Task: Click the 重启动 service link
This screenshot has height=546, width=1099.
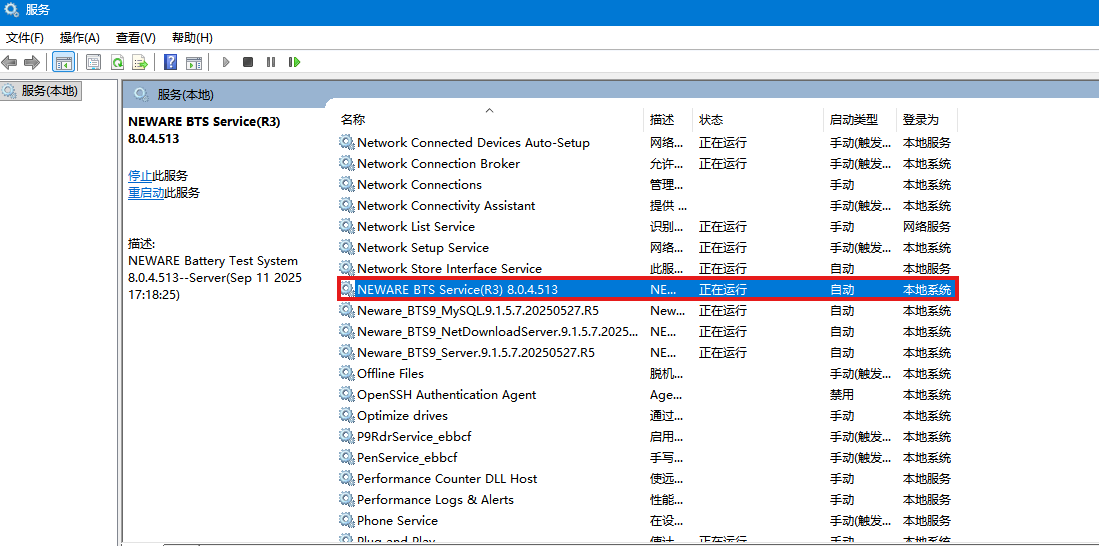Action: (x=146, y=193)
